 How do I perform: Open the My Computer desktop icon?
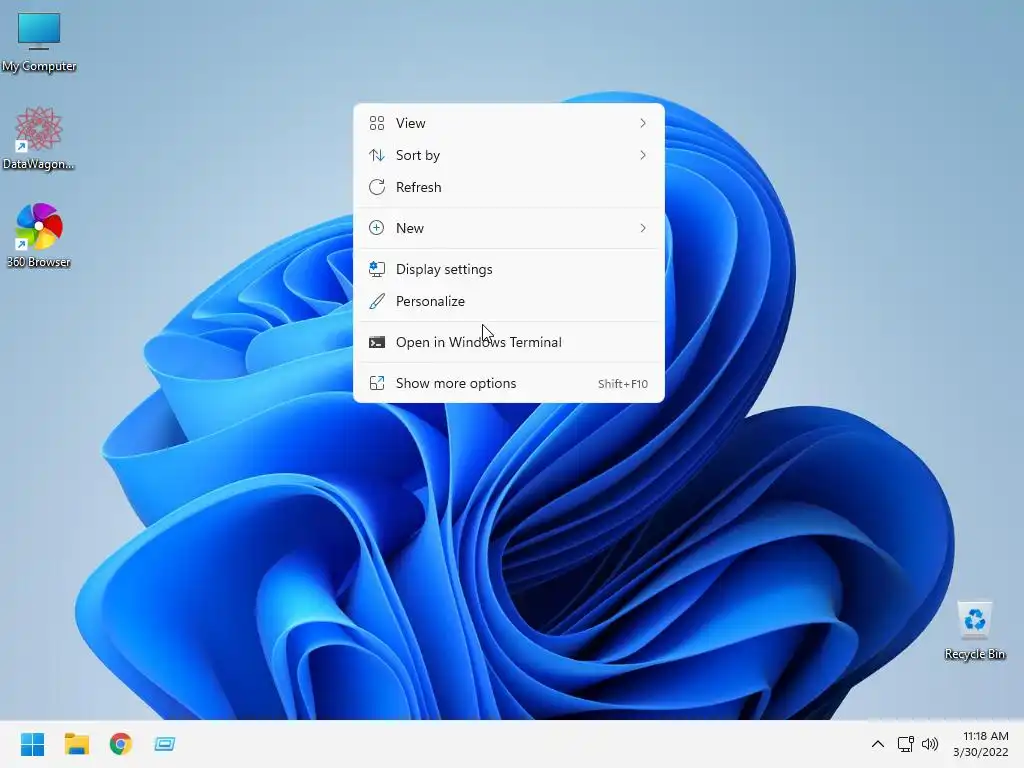(x=39, y=41)
